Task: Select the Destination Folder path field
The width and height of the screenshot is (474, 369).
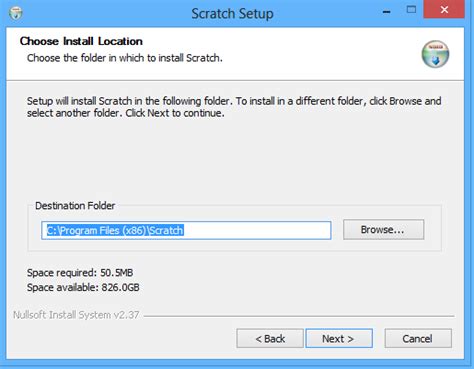Action: point(186,230)
